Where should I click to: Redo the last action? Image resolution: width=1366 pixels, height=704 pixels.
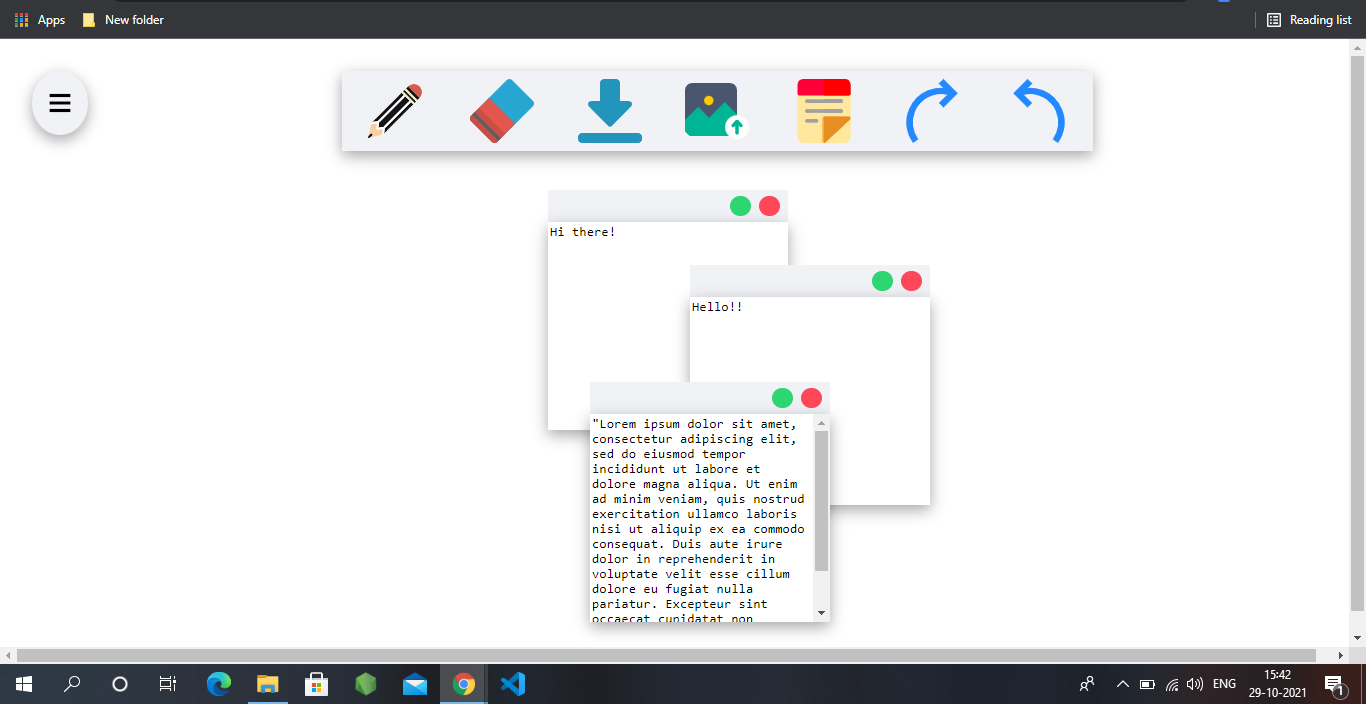[933, 111]
